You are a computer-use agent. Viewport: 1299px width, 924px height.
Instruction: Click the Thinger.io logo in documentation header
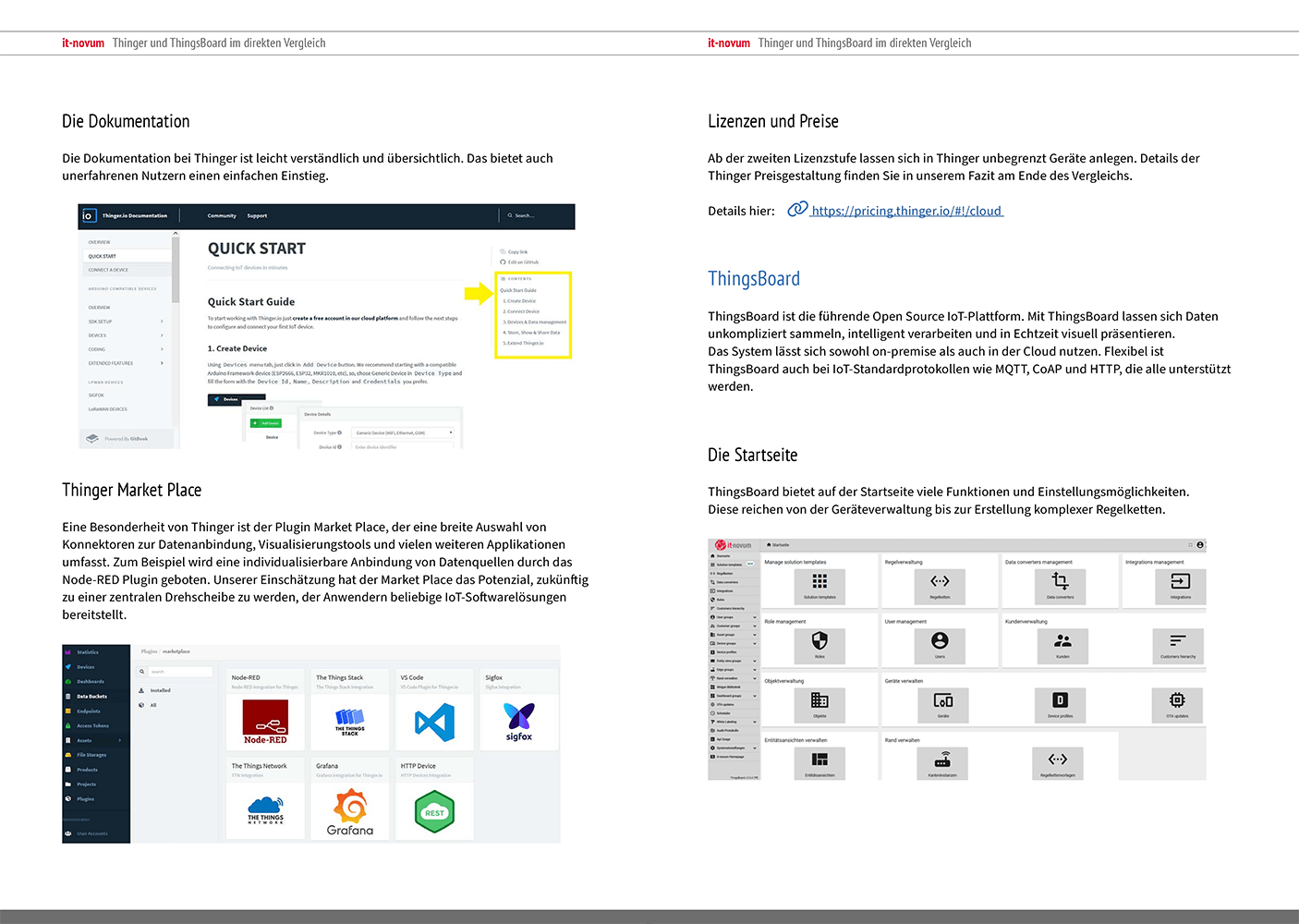[89, 215]
